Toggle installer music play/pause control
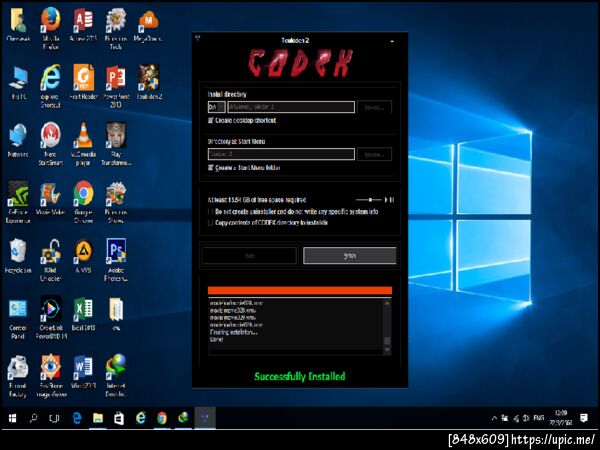 390,200
